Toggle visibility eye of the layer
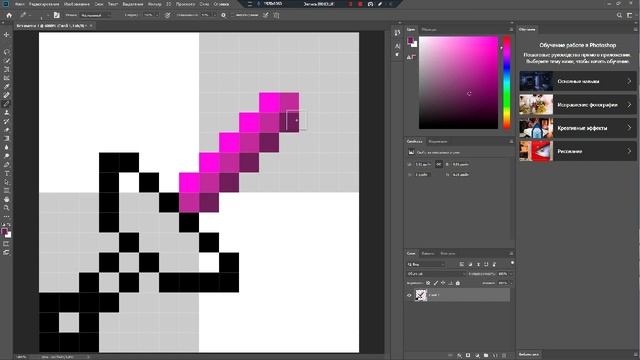The height and width of the screenshot is (360, 640). coord(409,295)
